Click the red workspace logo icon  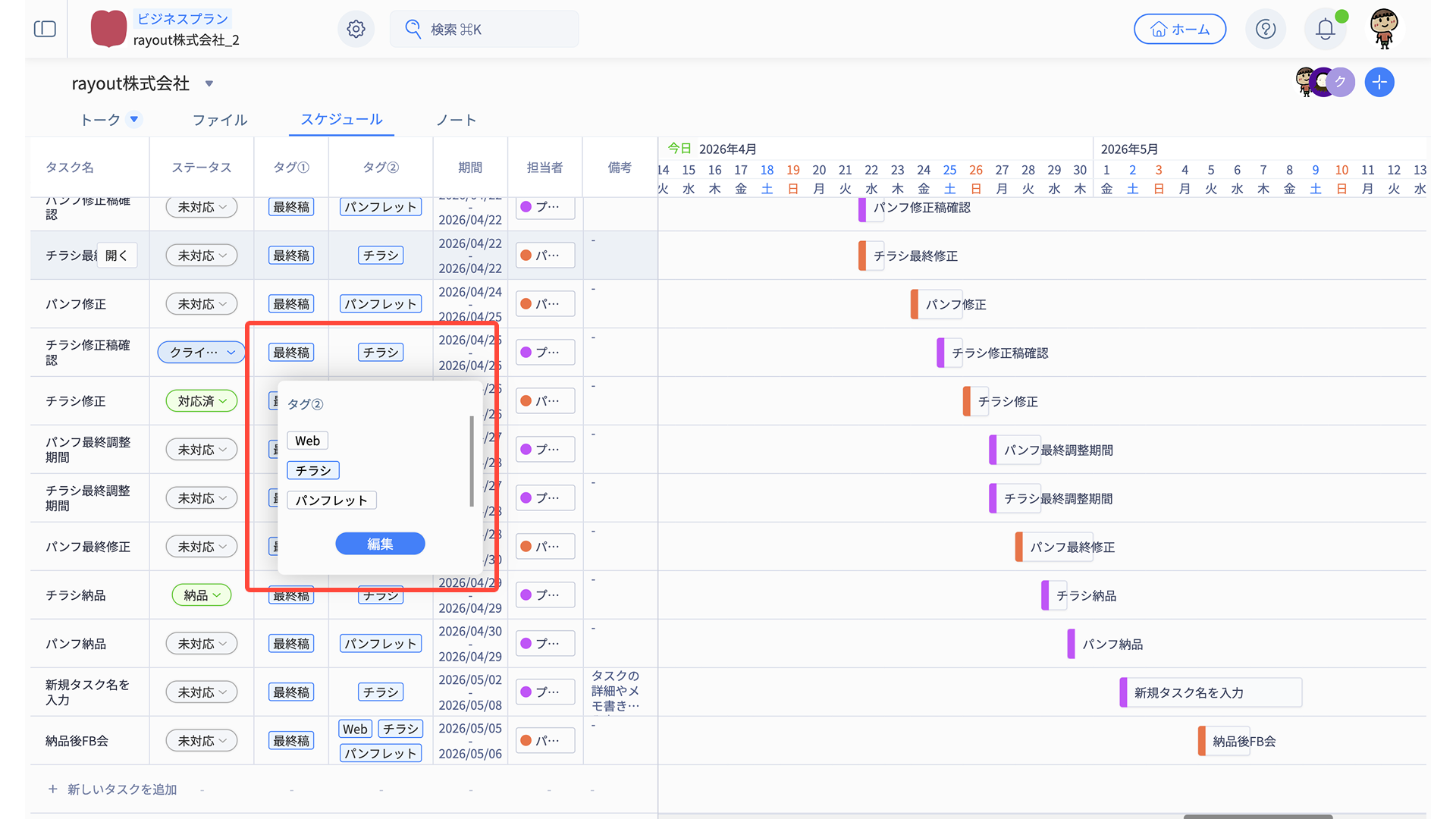(x=108, y=29)
